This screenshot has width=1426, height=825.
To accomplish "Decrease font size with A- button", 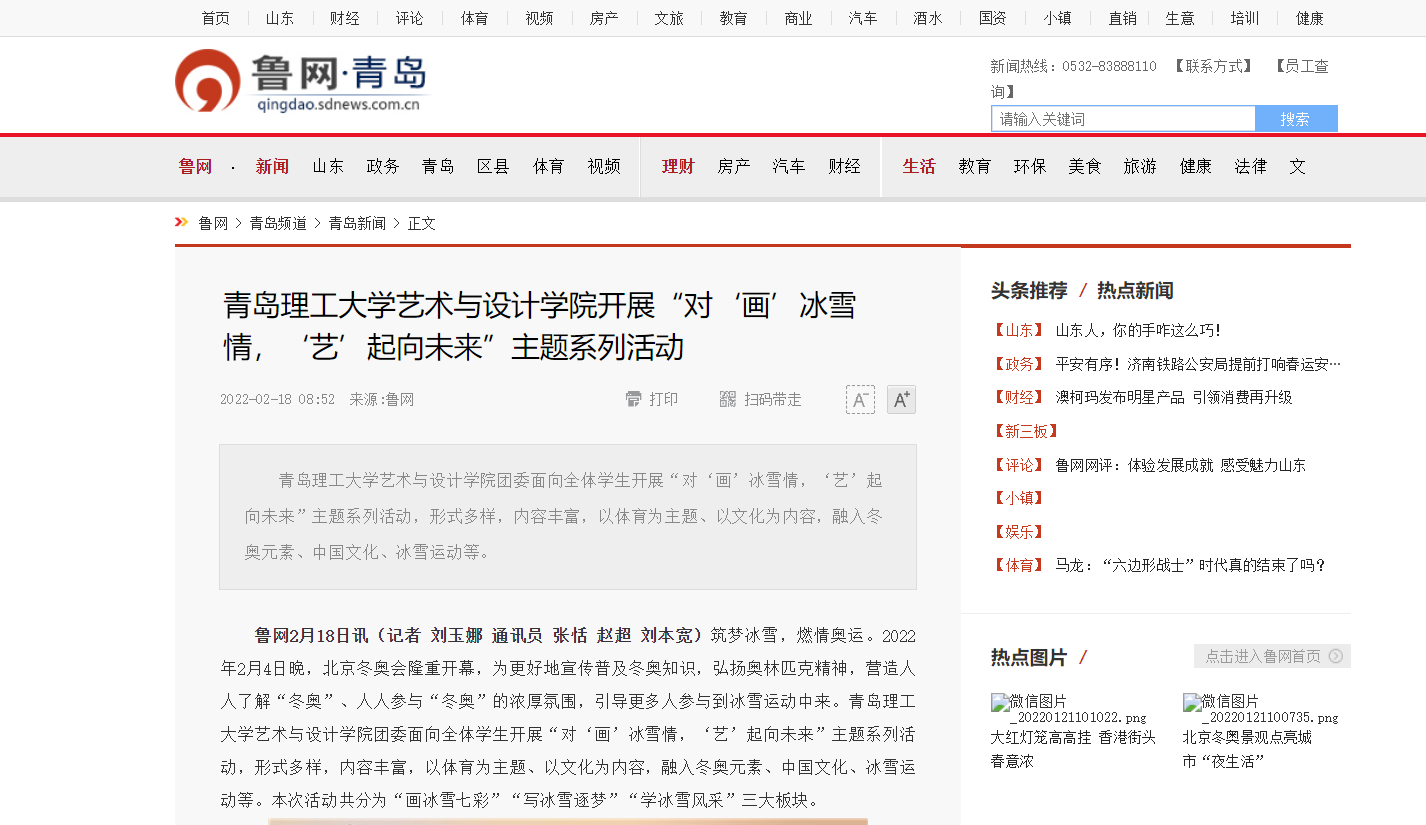I will (860, 400).
